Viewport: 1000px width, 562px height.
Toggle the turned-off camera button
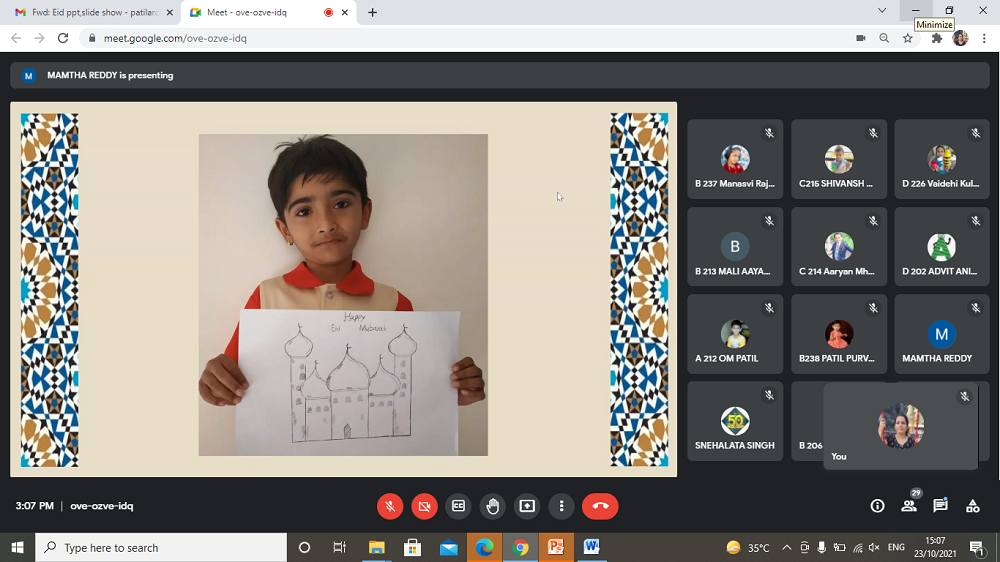tap(424, 506)
